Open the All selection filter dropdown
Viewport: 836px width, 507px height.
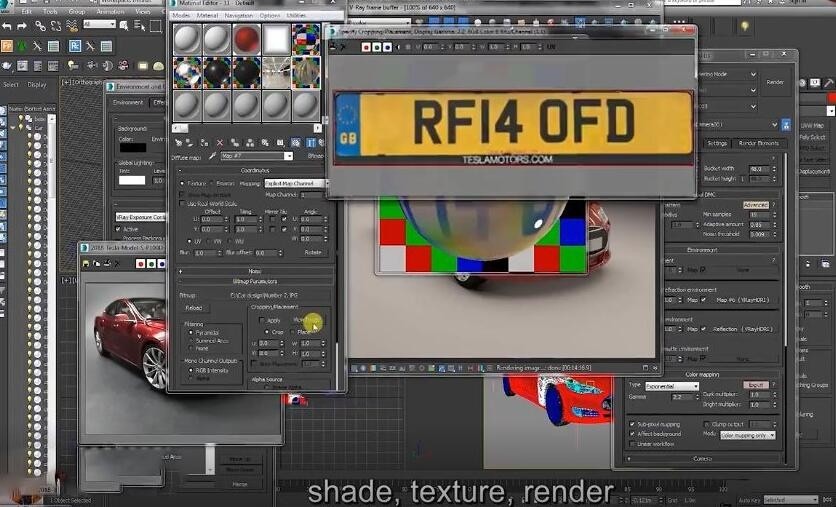coord(99,24)
